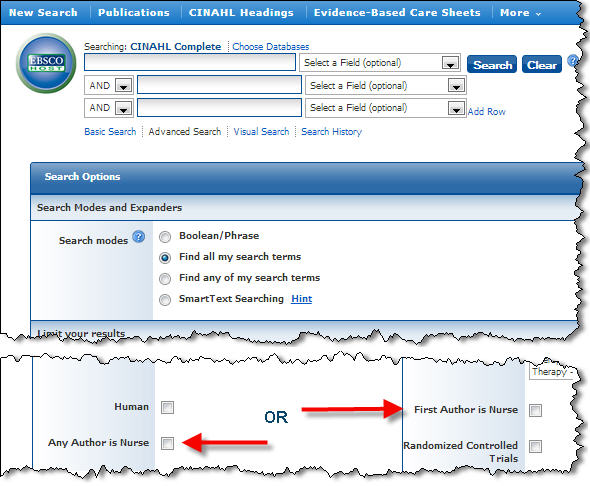Click Choose Databases link
Image resolution: width=590 pixels, height=486 pixels.
[271, 47]
